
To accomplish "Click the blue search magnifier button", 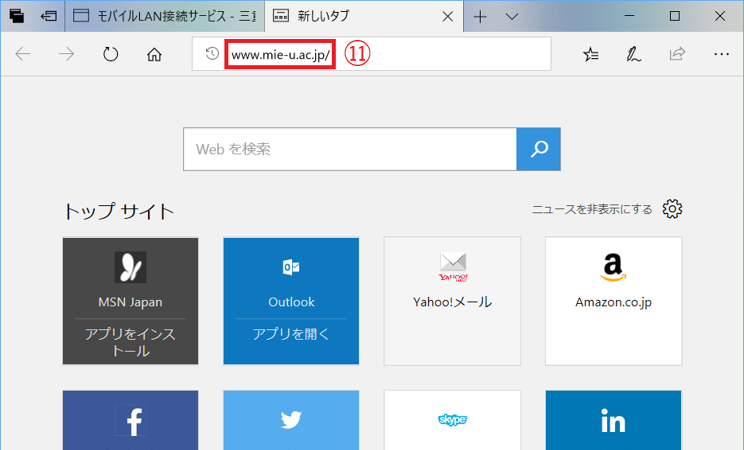I will tap(539, 149).
